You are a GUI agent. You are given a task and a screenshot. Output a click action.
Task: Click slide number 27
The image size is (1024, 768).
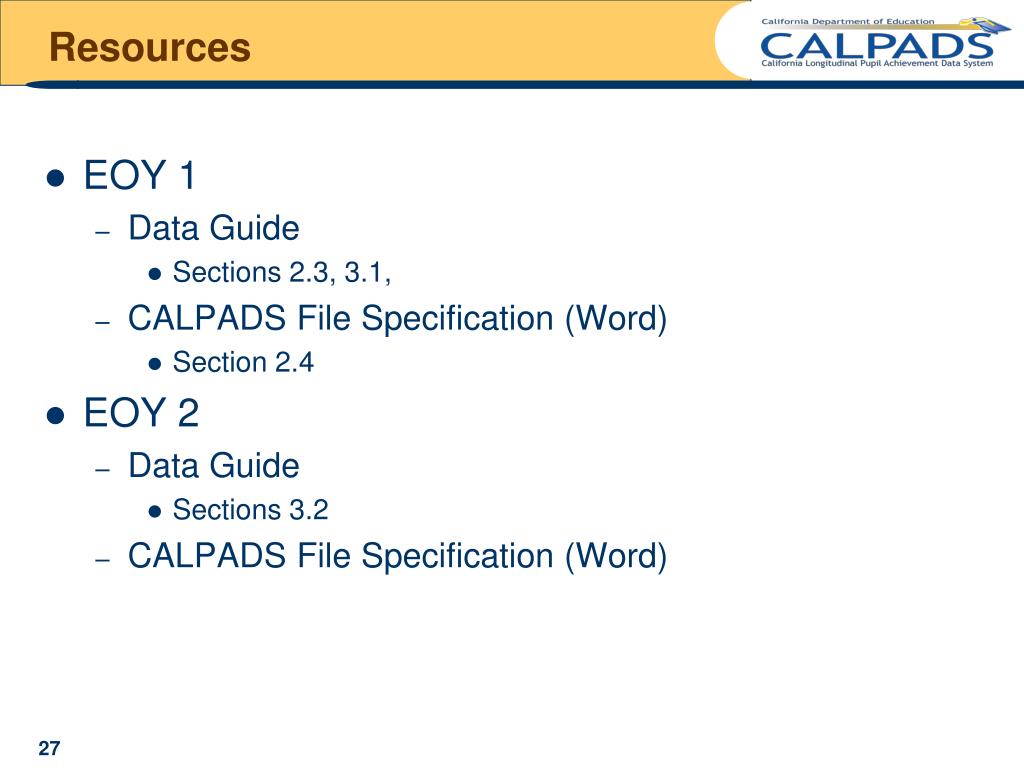click(49, 748)
